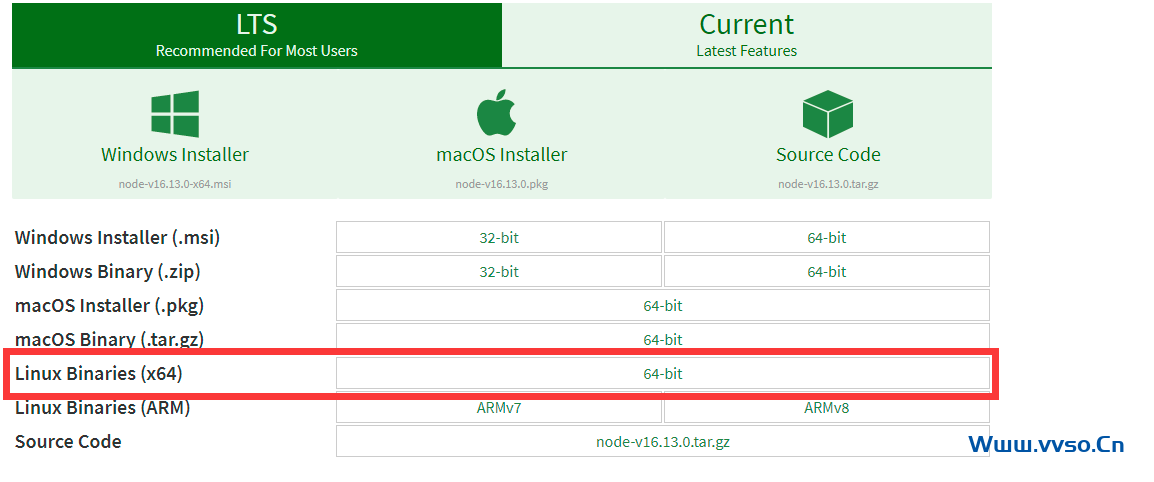Image resolution: width=1154 pixels, height=482 pixels.
Task: Download Linux ARMv8 binaries
Action: click(826, 408)
